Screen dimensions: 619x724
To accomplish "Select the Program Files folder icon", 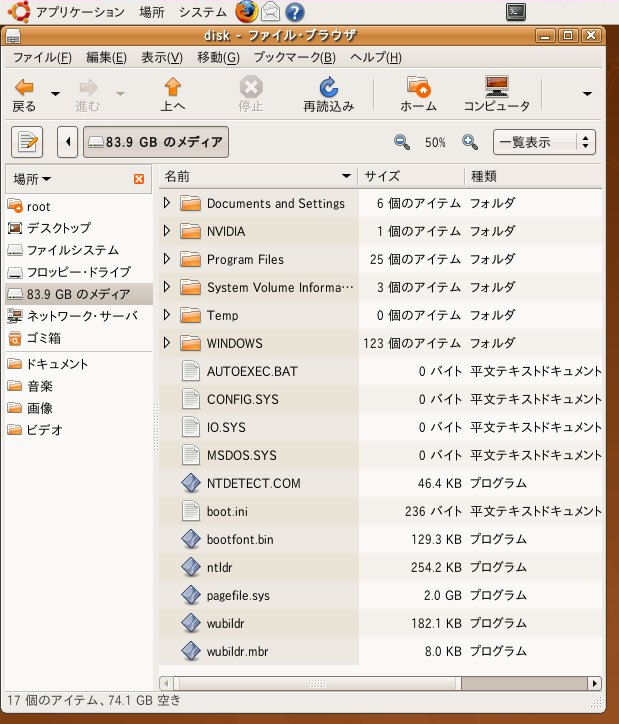I will click(190, 259).
